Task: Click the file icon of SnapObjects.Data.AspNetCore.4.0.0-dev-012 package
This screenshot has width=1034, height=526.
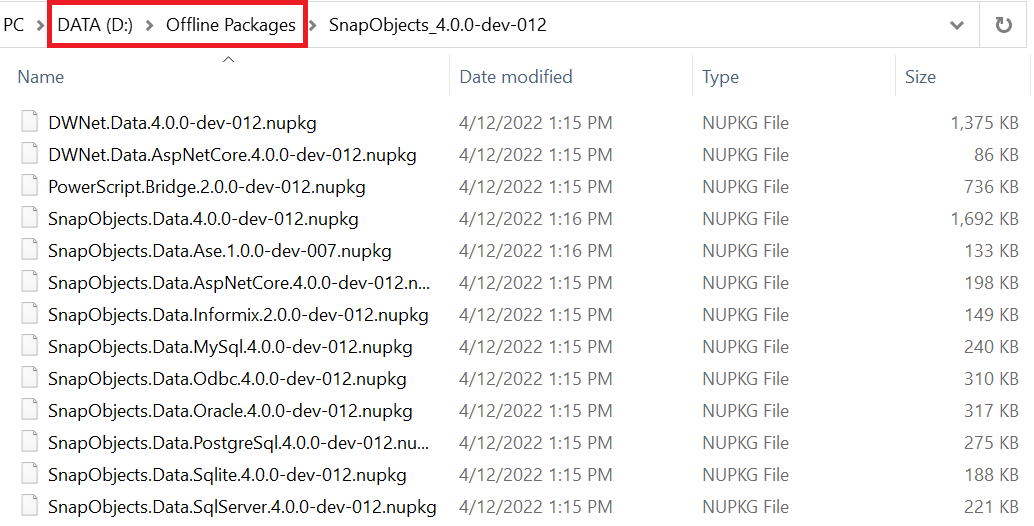Action: (30, 282)
